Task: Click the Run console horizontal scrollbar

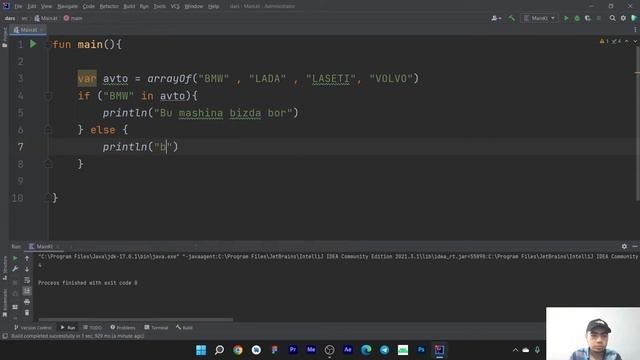Action: (x=136, y=320)
